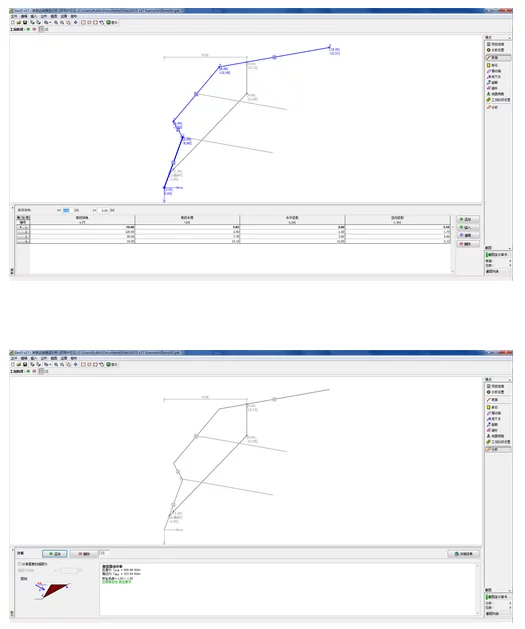525x629 pixels.
Task: Open 设置 menu in upper window
Action: (x=64, y=16)
